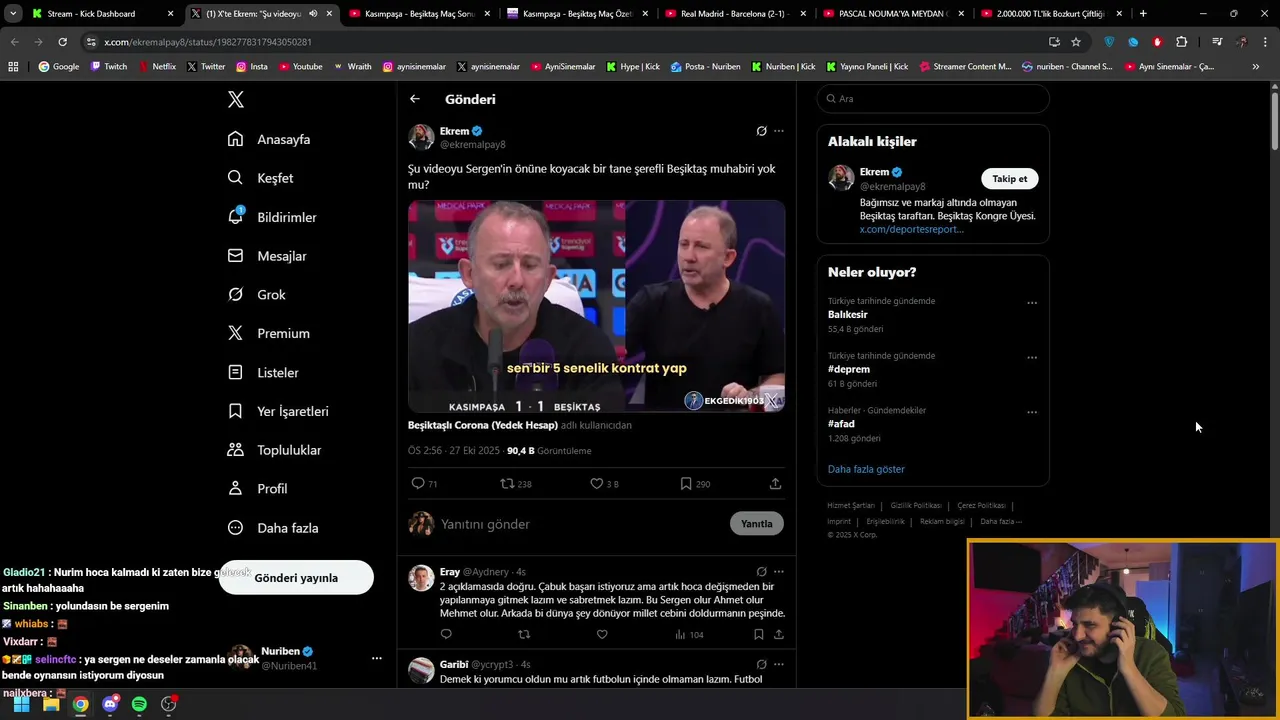The width and height of the screenshot is (1280, 720).
Task: Open Mesajlar in sidebar
Action: tap(267, 256)
